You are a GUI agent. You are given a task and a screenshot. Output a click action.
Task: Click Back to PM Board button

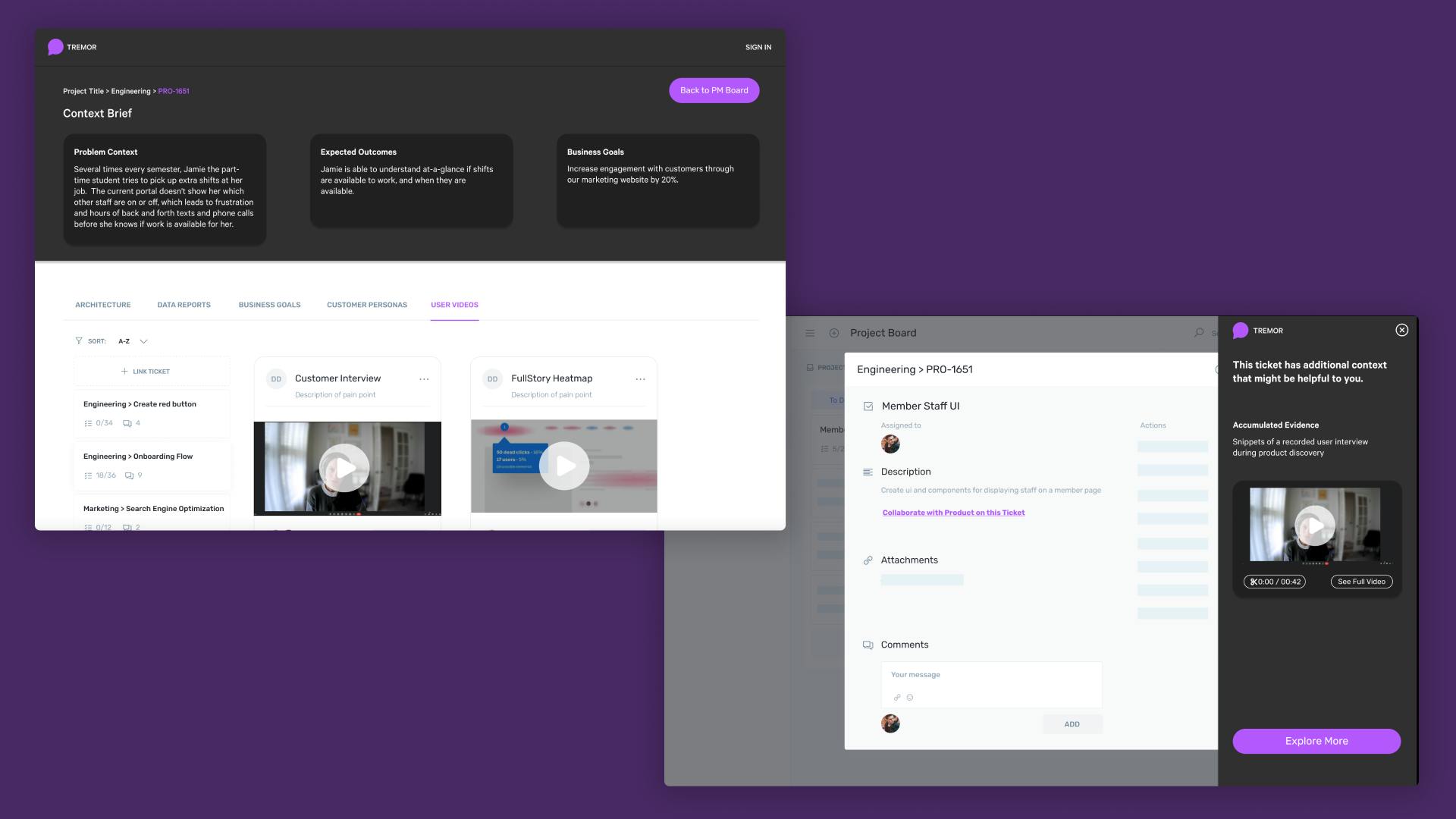(x=714, y=90)
